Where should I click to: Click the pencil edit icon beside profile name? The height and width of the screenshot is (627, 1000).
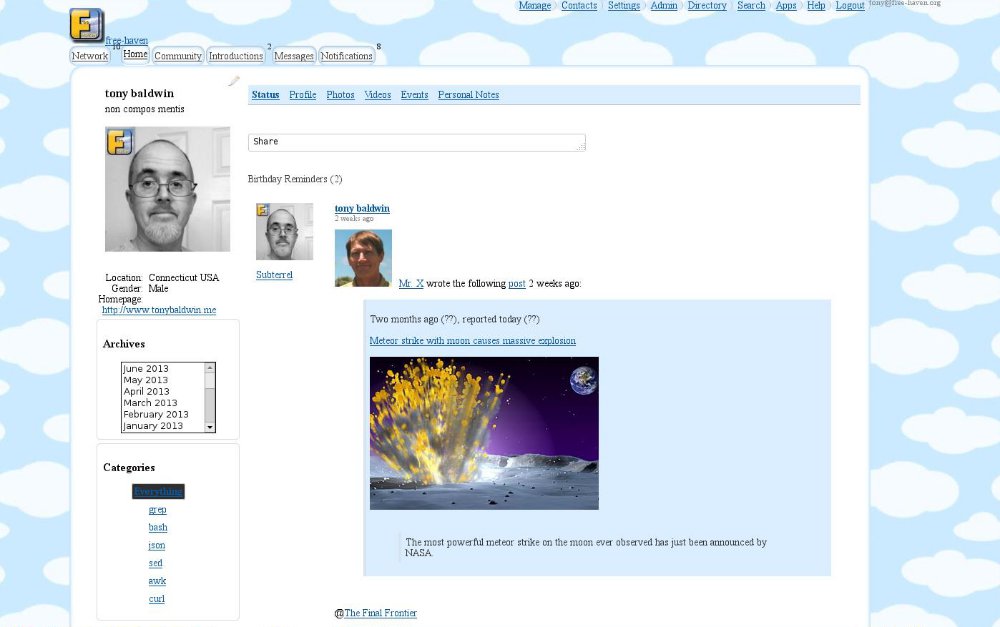[x=234, y=80]
